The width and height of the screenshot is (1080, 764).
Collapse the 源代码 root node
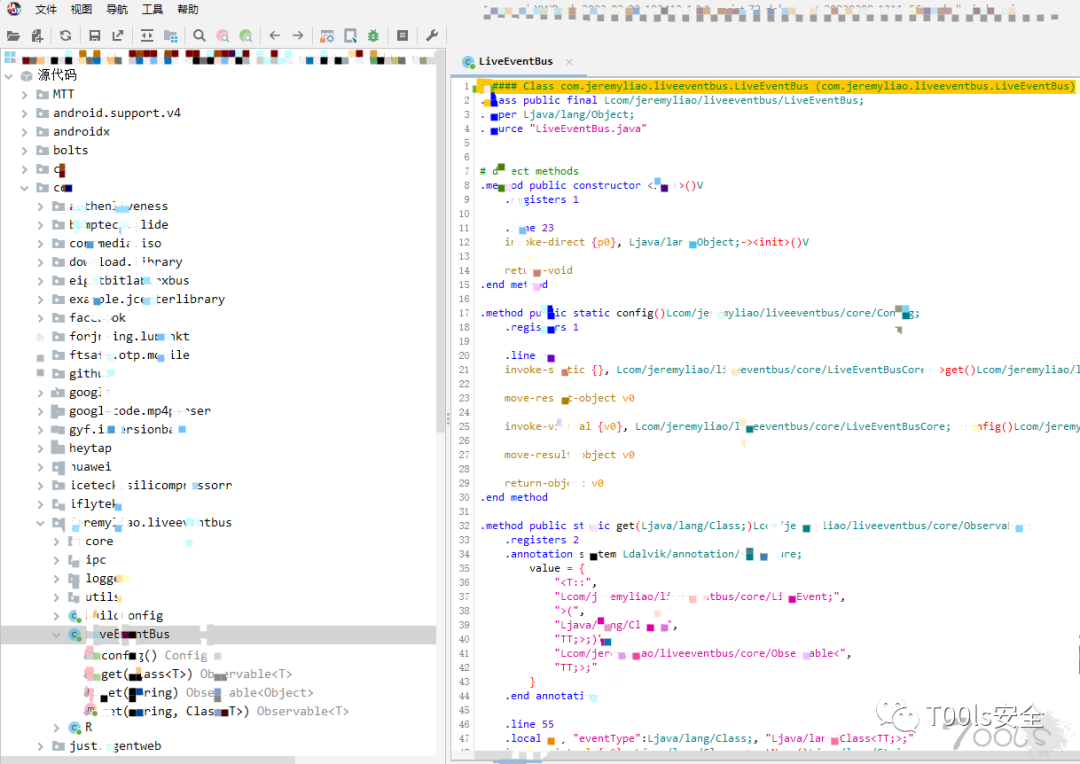[x=9, y=76]
